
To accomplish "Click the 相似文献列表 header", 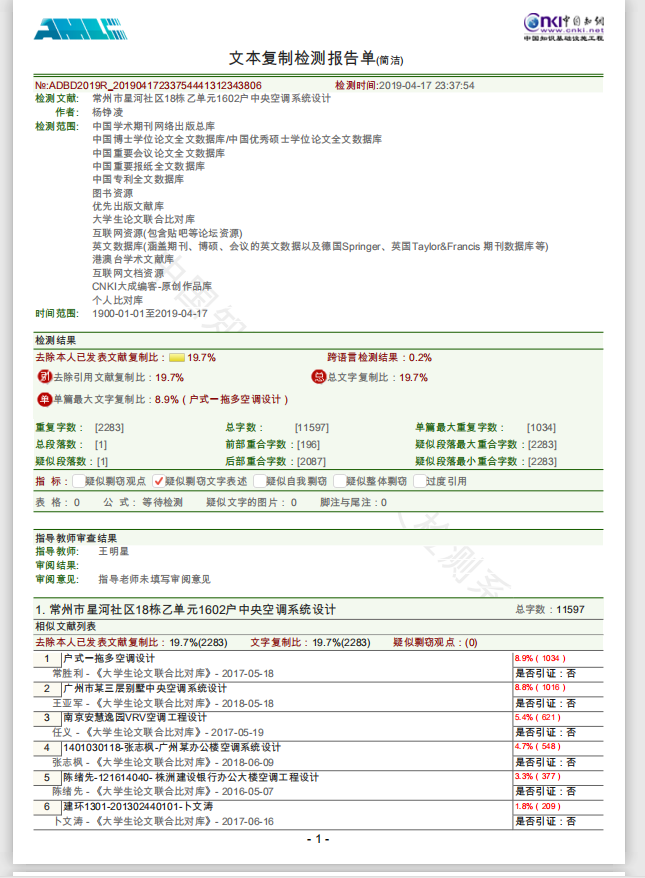I will pos(66,626).
